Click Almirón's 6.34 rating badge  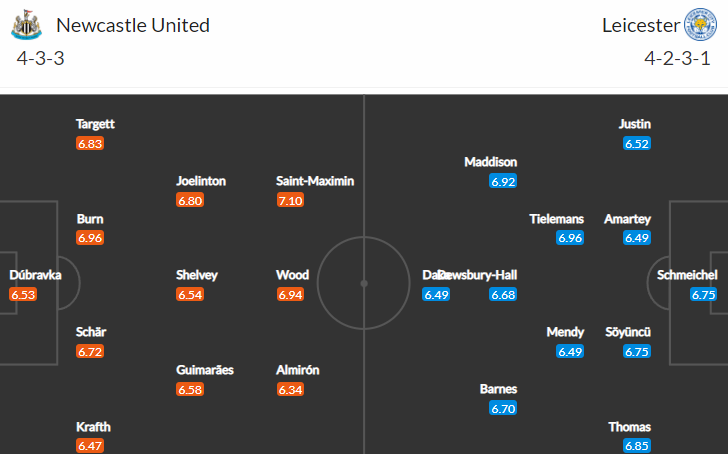point(290,389)
